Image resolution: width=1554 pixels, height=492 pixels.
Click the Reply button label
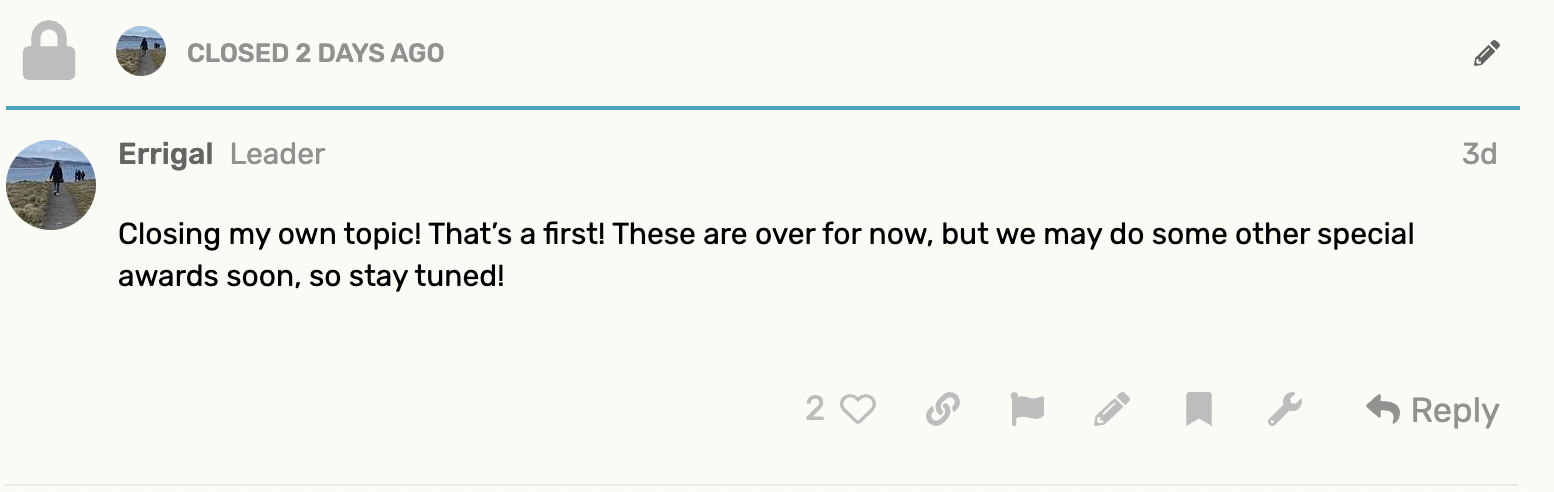pyautogui.click(x=1454, y=410)
